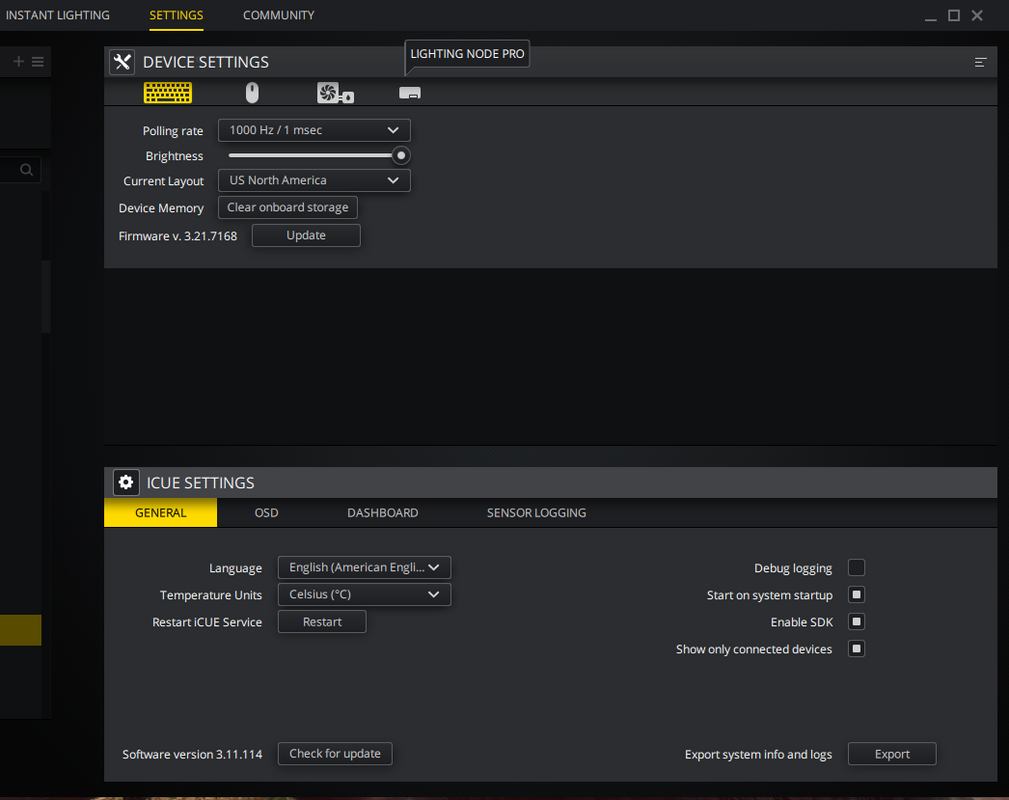
Task: Click the search magnifier icon in sidebar
Action: tap(27, 170)
